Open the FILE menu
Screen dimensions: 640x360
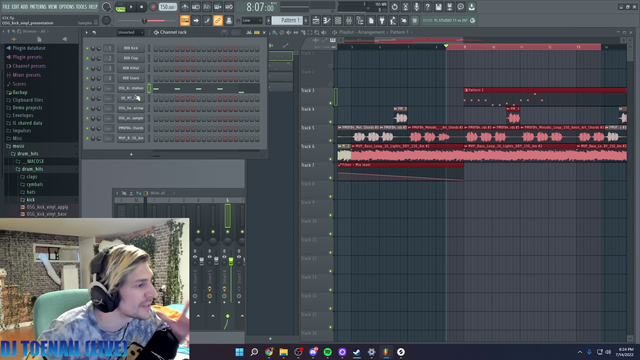[6, 7]
